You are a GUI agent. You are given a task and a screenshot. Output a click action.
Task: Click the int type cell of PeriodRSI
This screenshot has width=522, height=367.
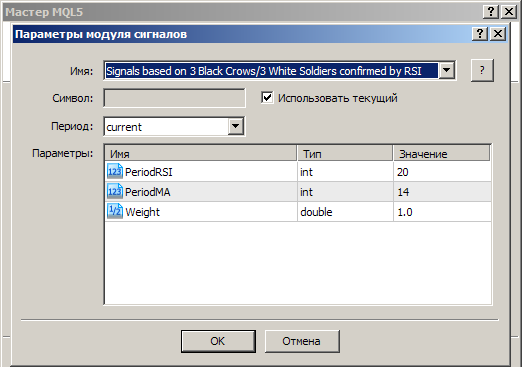(x=345, y=172)
